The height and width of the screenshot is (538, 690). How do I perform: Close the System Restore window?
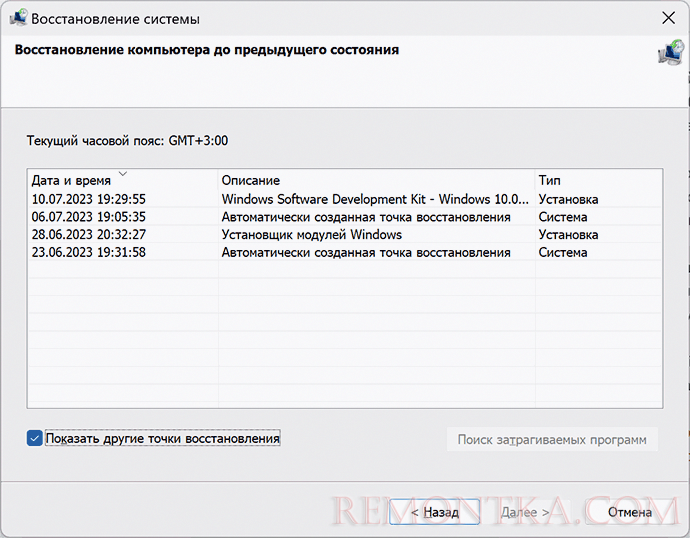click(668, 18)
